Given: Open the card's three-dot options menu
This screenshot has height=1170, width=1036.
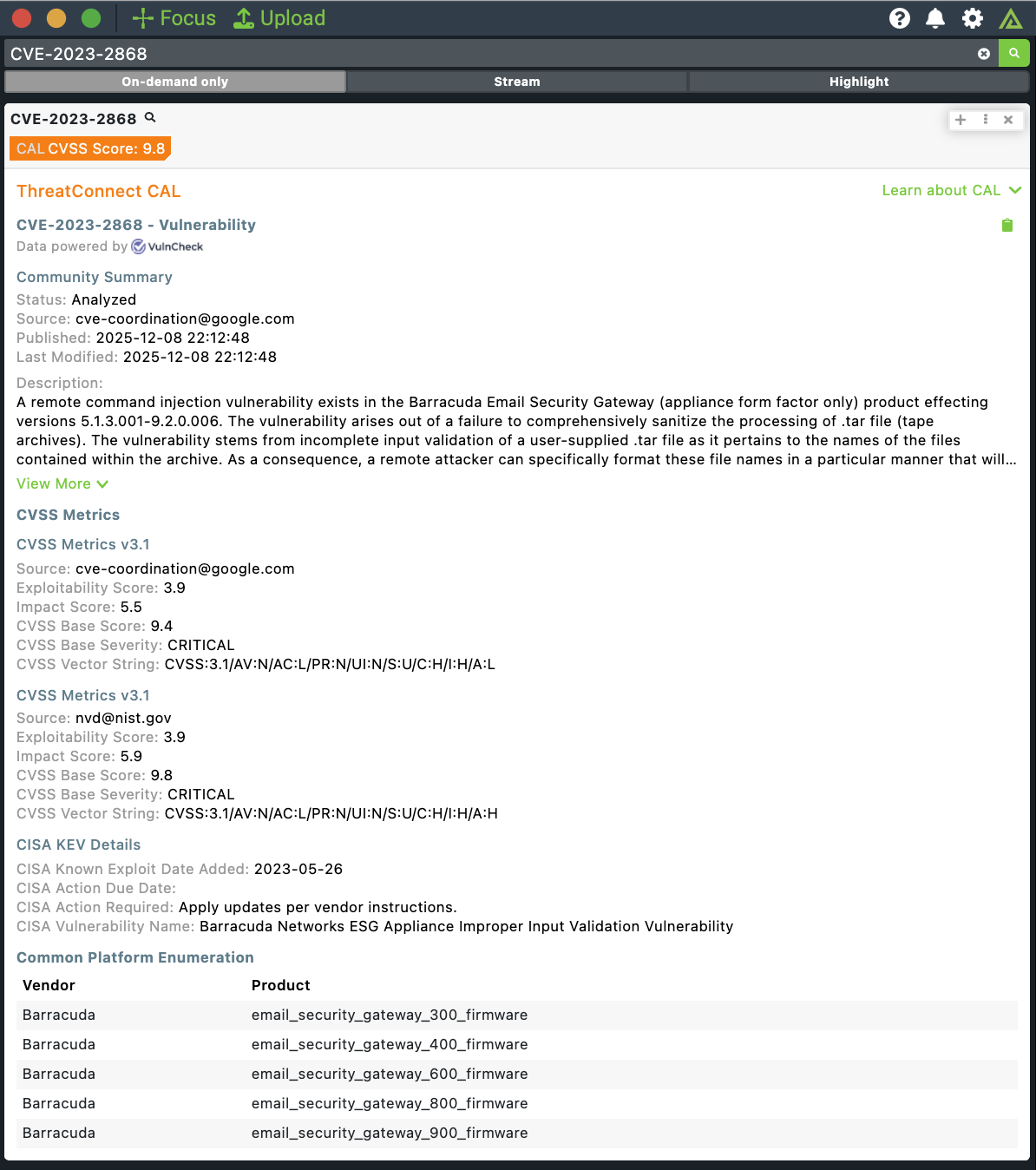Looking at the screenshot, I should pyautogui.click(x=986, y=120).
